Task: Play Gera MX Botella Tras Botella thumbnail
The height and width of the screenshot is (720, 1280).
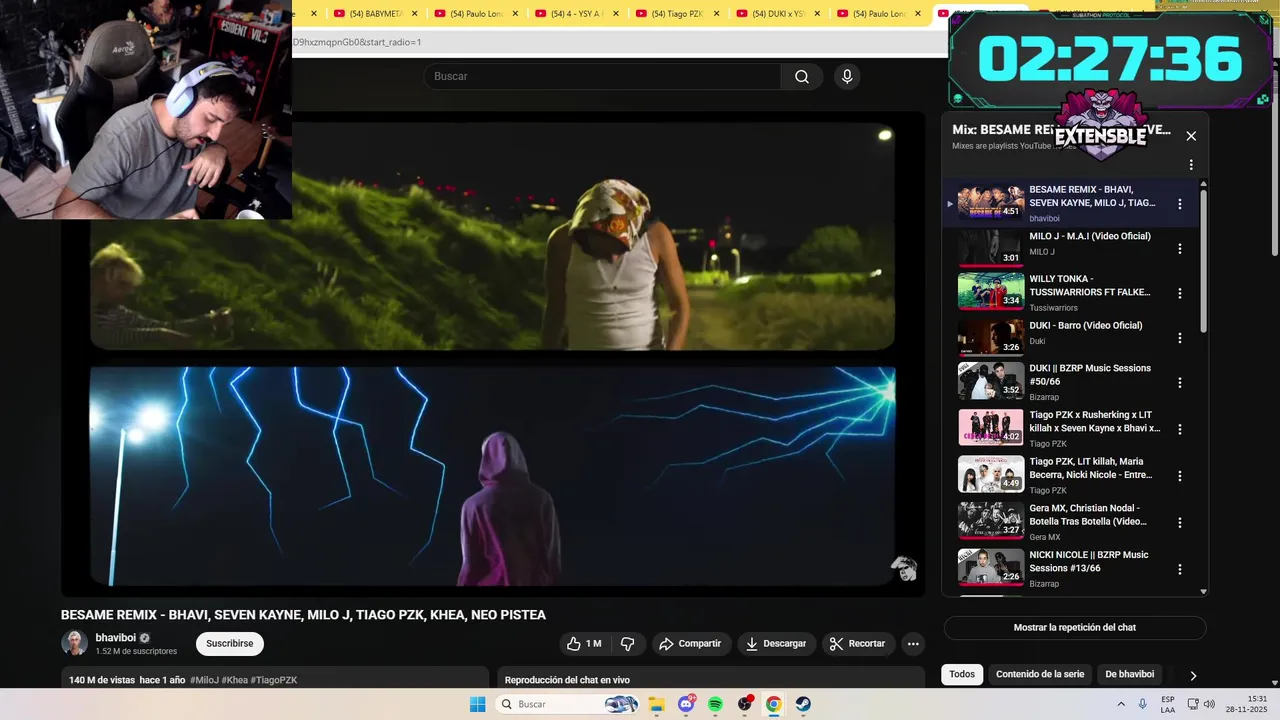Action: pos(991,521)
